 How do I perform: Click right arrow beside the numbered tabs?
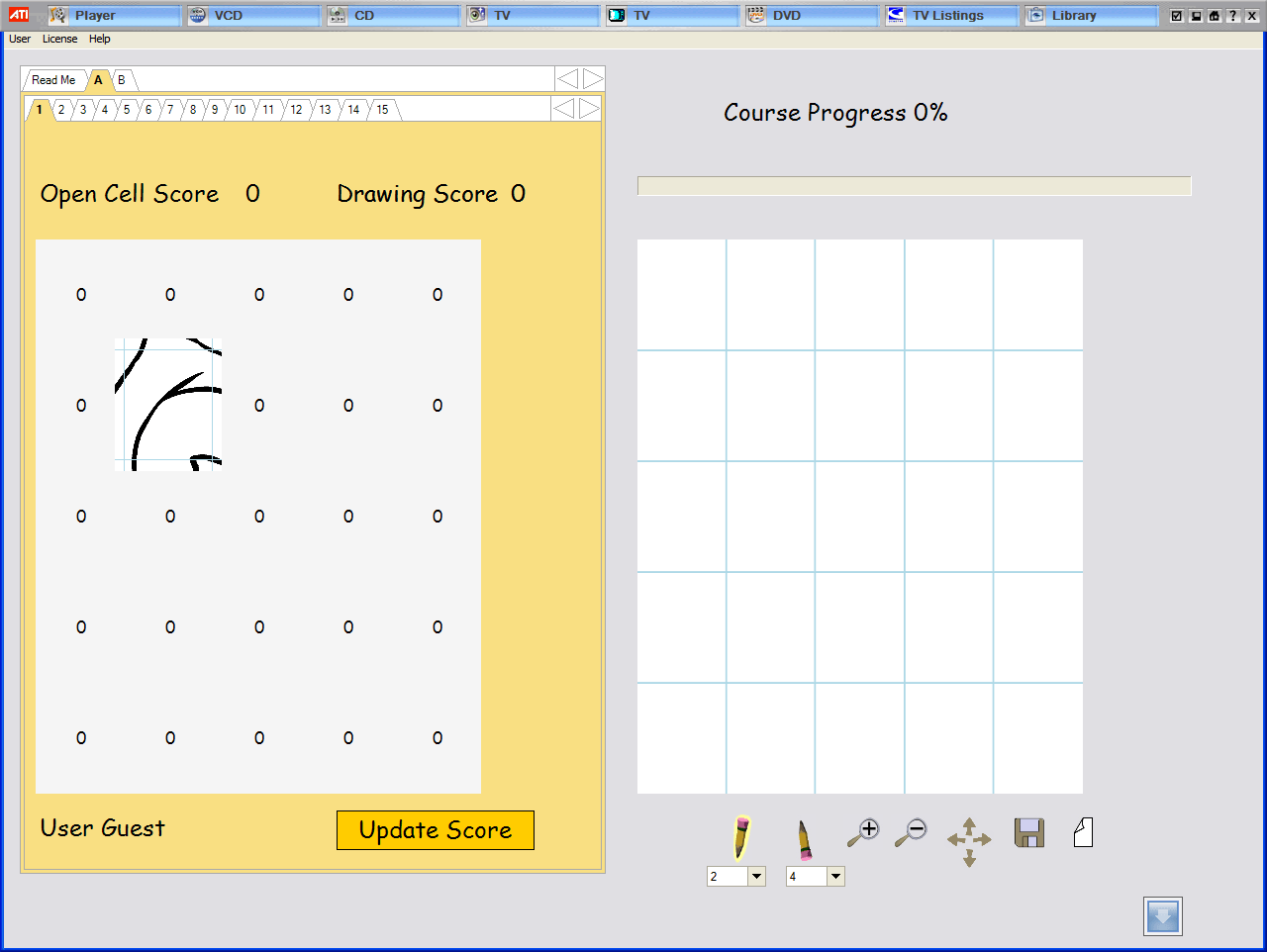(589, 108)
